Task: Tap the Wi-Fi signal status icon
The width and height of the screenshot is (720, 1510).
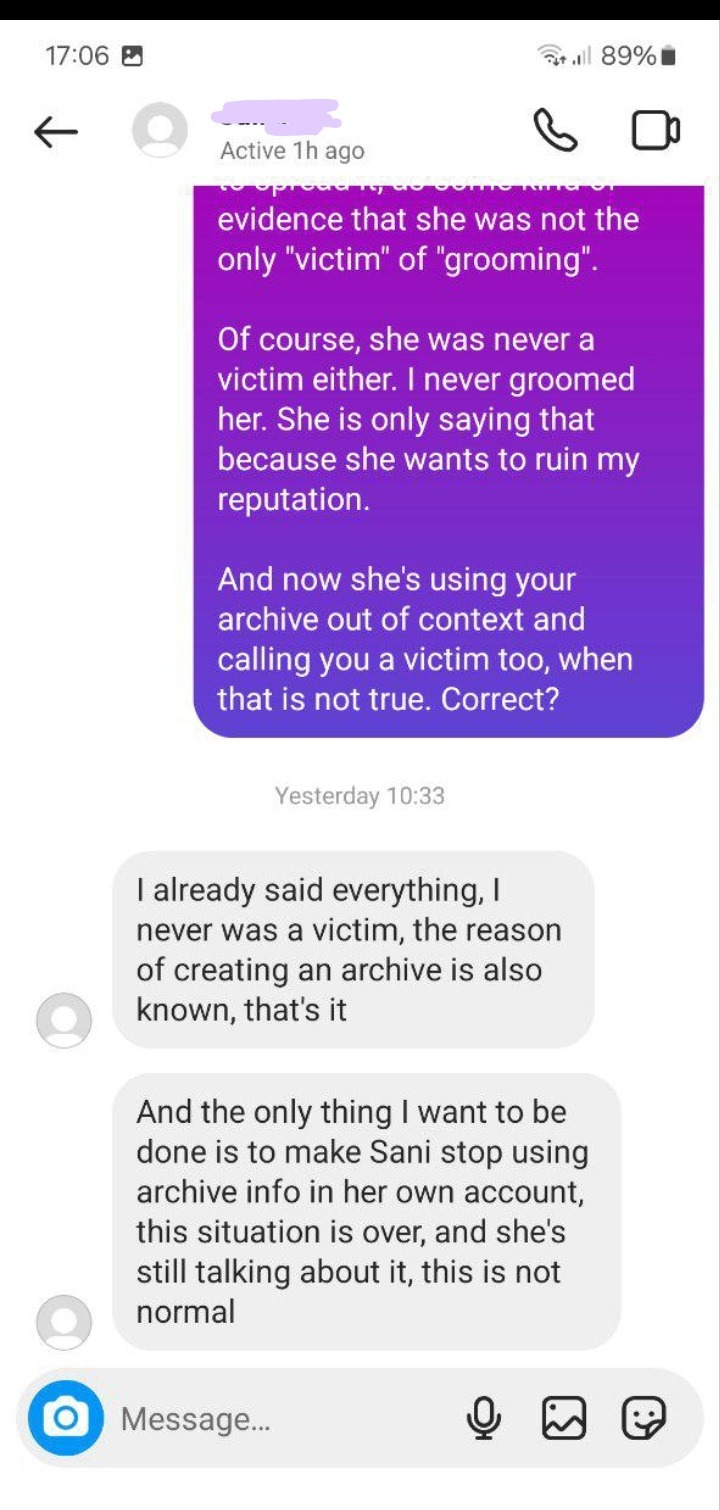Action: (551, 55)
